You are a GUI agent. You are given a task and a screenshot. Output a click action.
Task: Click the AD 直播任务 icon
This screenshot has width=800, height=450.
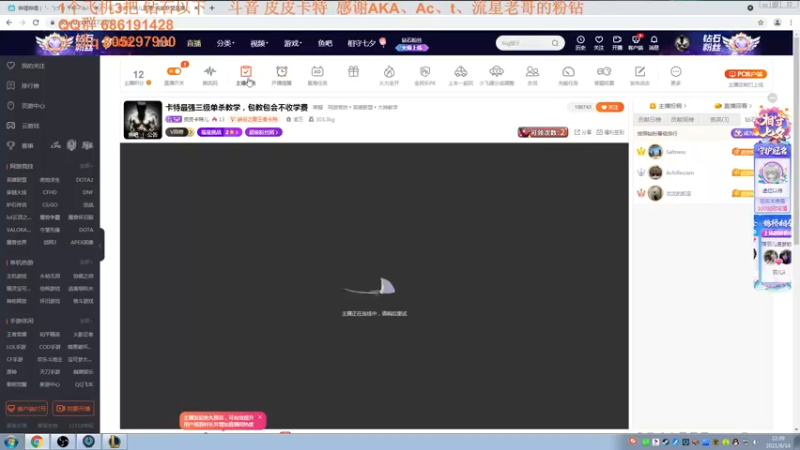pyautogui.click(x=317, y=71)
